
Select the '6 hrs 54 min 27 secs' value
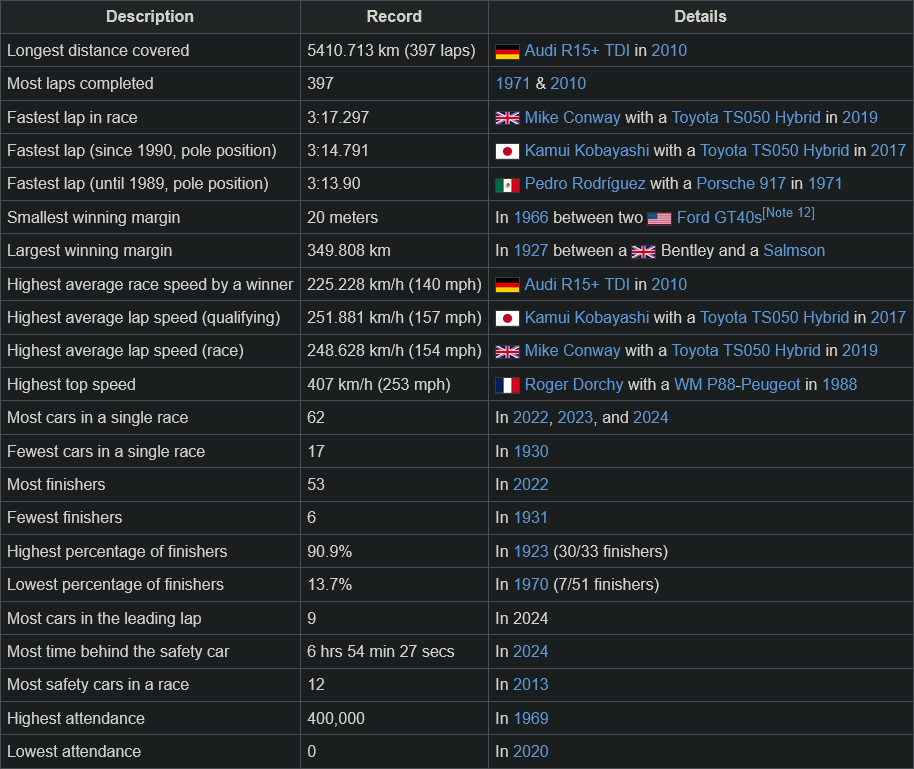tap(381, 652)
